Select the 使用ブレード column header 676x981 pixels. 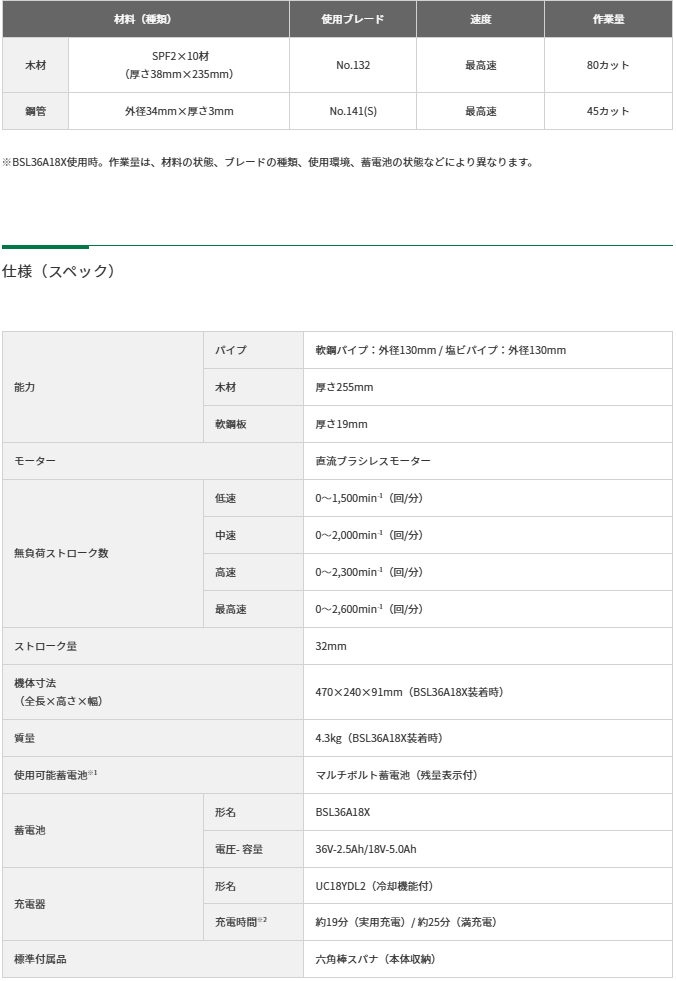[x=353, y=19]
